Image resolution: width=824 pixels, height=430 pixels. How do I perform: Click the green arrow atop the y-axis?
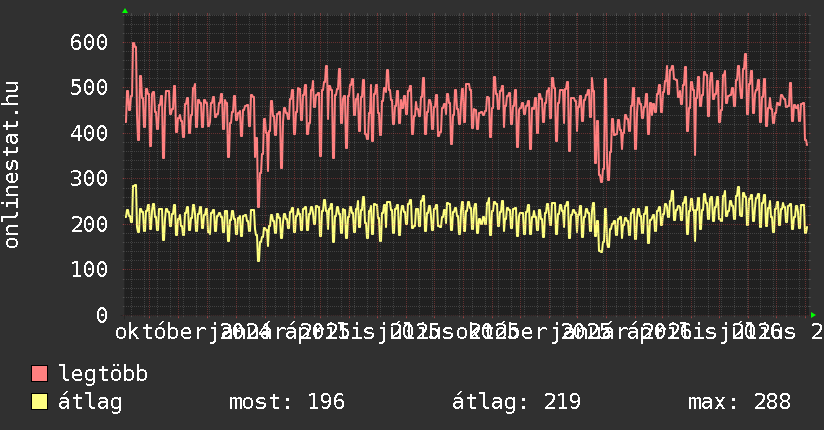[x=125, y=11]
